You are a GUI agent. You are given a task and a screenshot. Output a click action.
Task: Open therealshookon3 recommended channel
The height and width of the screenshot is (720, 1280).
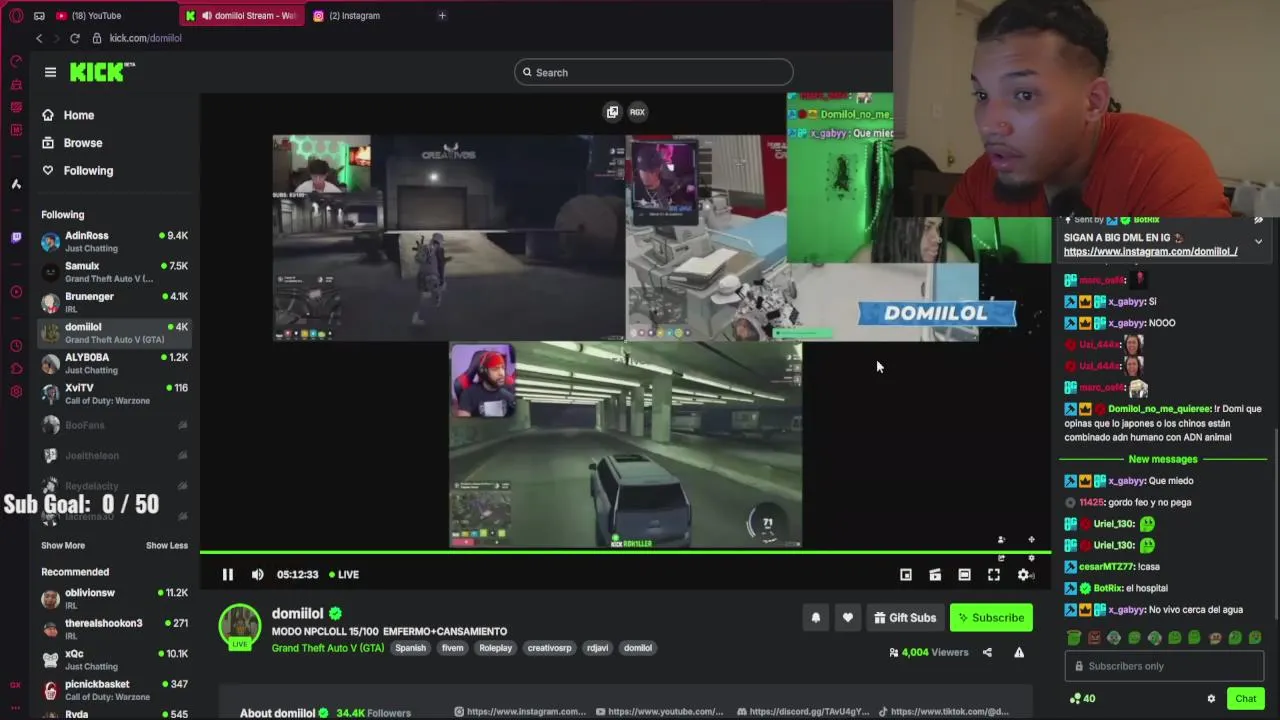click(114, 629)
